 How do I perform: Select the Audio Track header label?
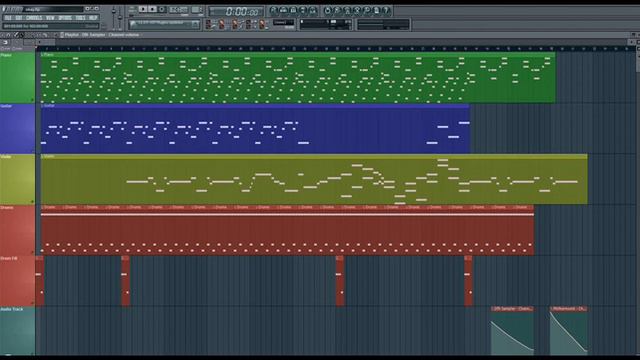[12, 309]
